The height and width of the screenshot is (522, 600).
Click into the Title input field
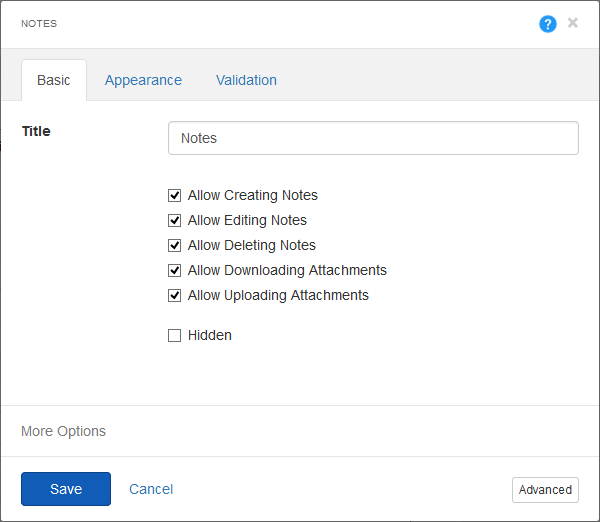(373, 138)
